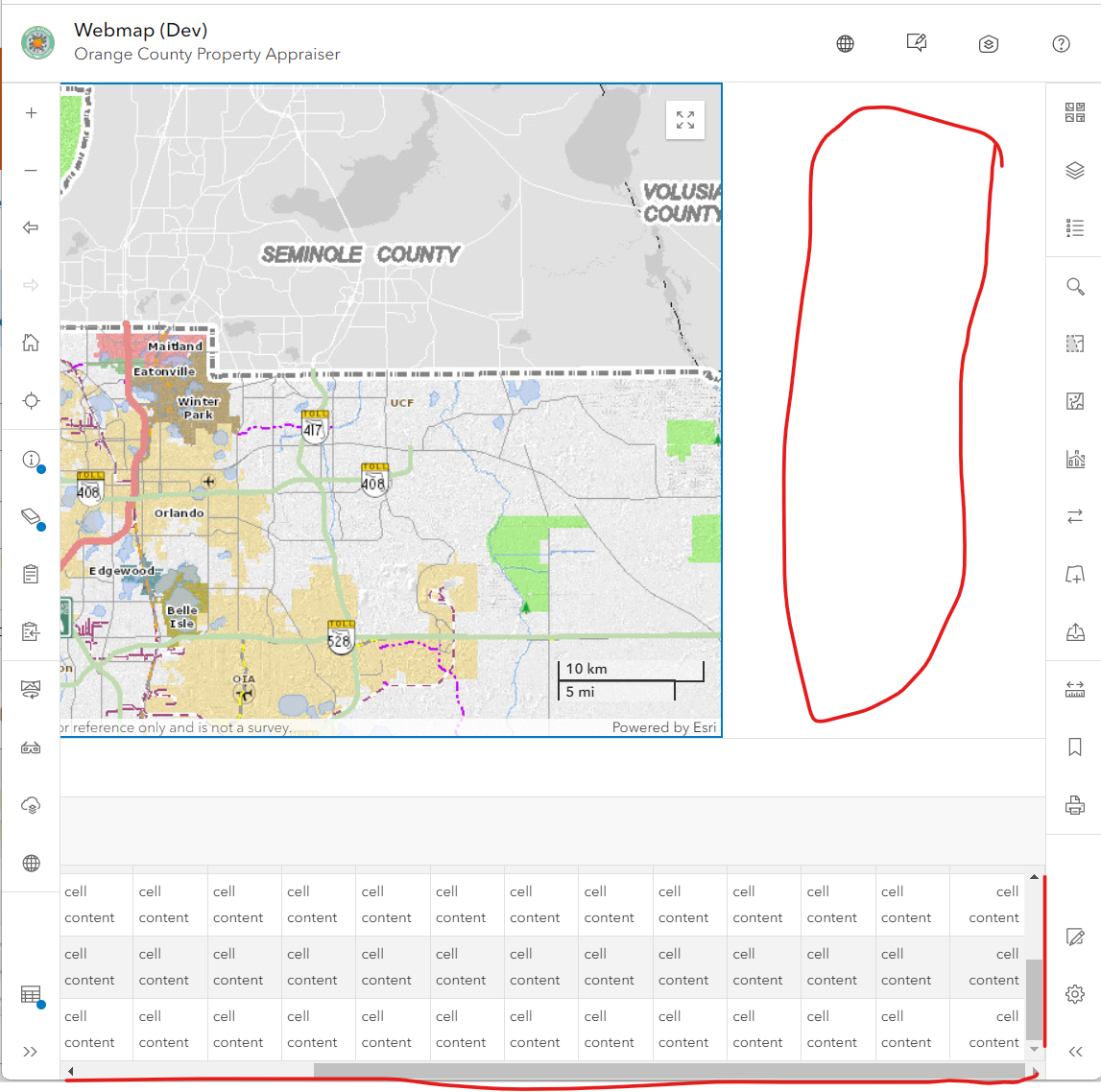Activate the locate me crosshair tool
This screenshot has height=1092, width=1101.
point(31,400)
